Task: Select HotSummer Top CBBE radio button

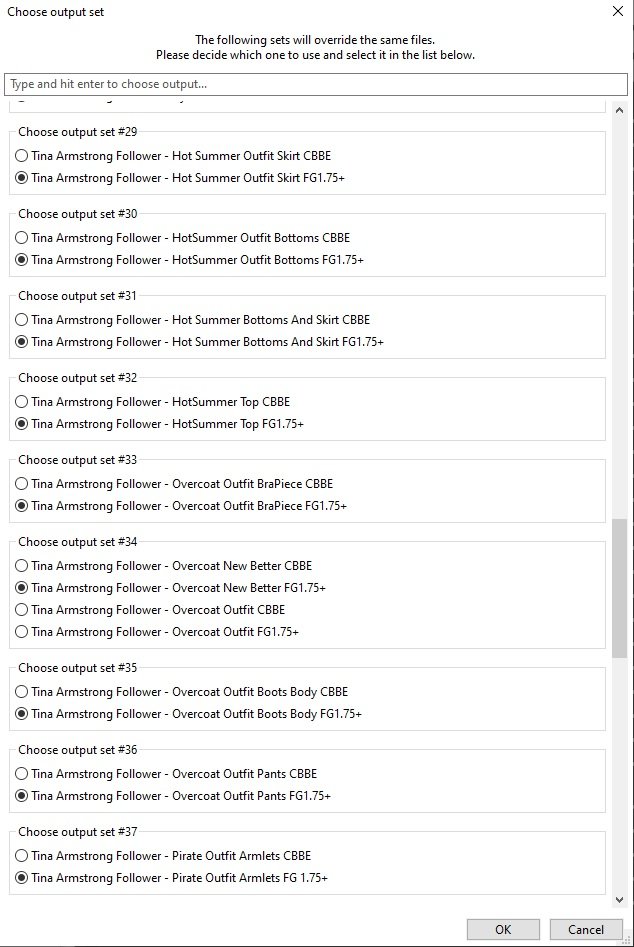Action: (22, 402)
